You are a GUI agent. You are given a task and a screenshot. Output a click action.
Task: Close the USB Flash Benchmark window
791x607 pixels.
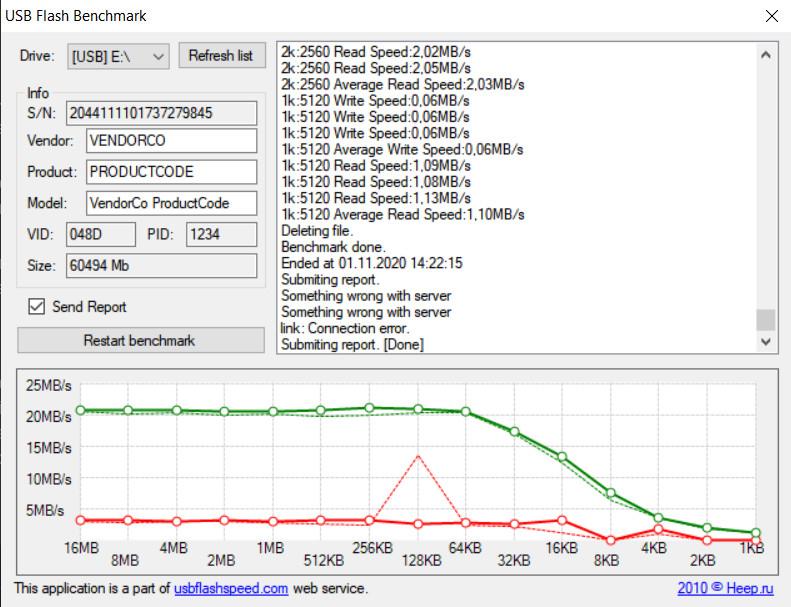[772, 16]
